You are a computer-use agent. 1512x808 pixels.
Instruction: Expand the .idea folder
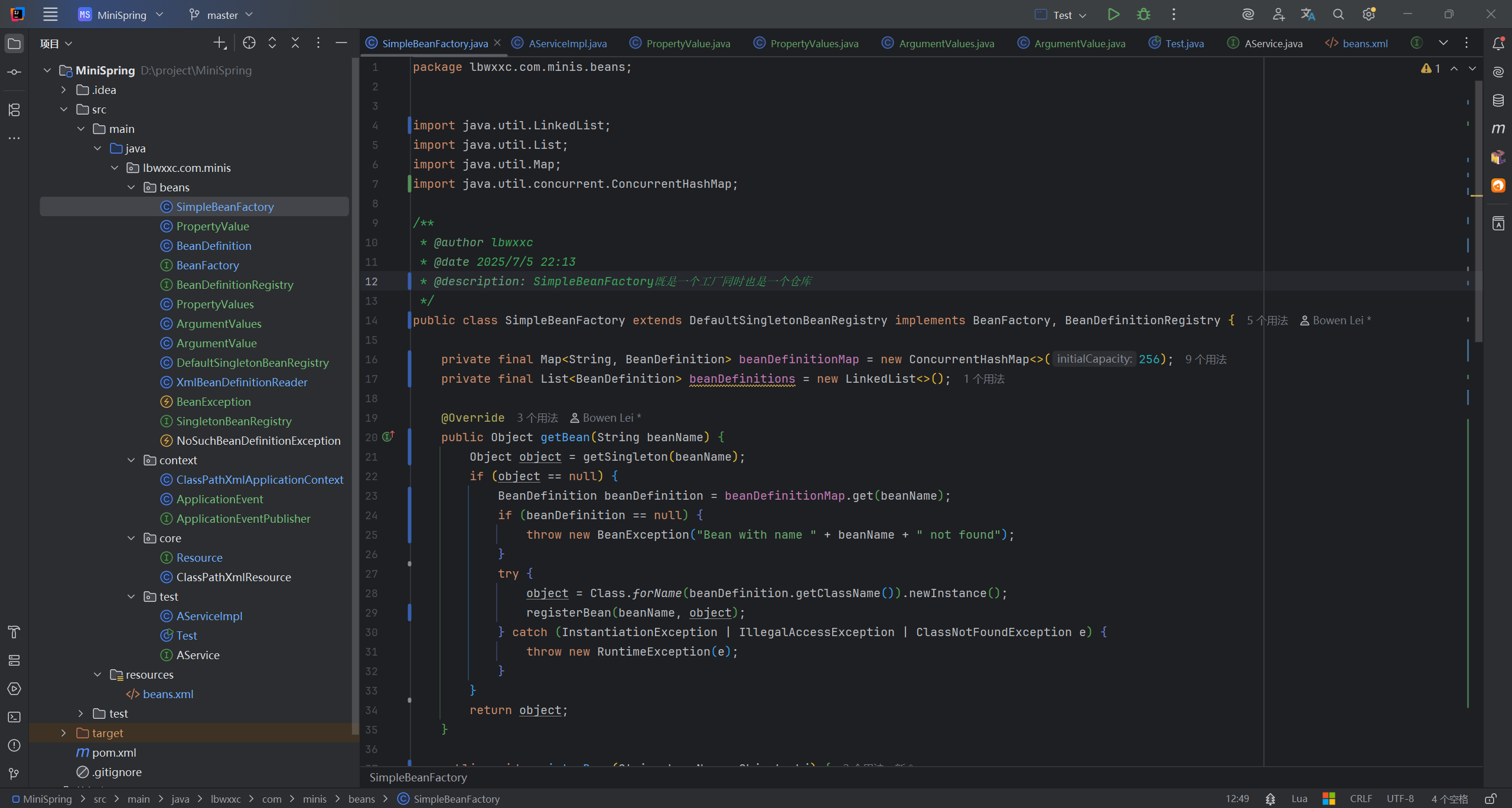pyautogui.click(x=64, y=90)
